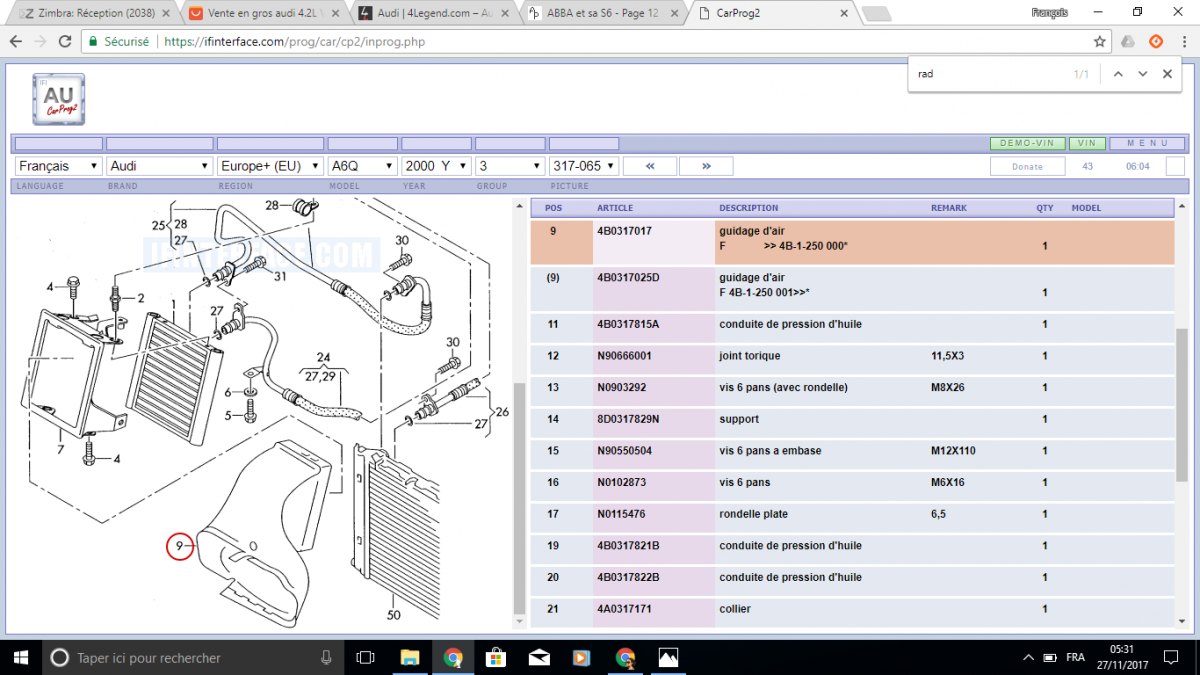
Task: Open Microsoft Store from the taskbar
Action: click(x=496, y=657)
